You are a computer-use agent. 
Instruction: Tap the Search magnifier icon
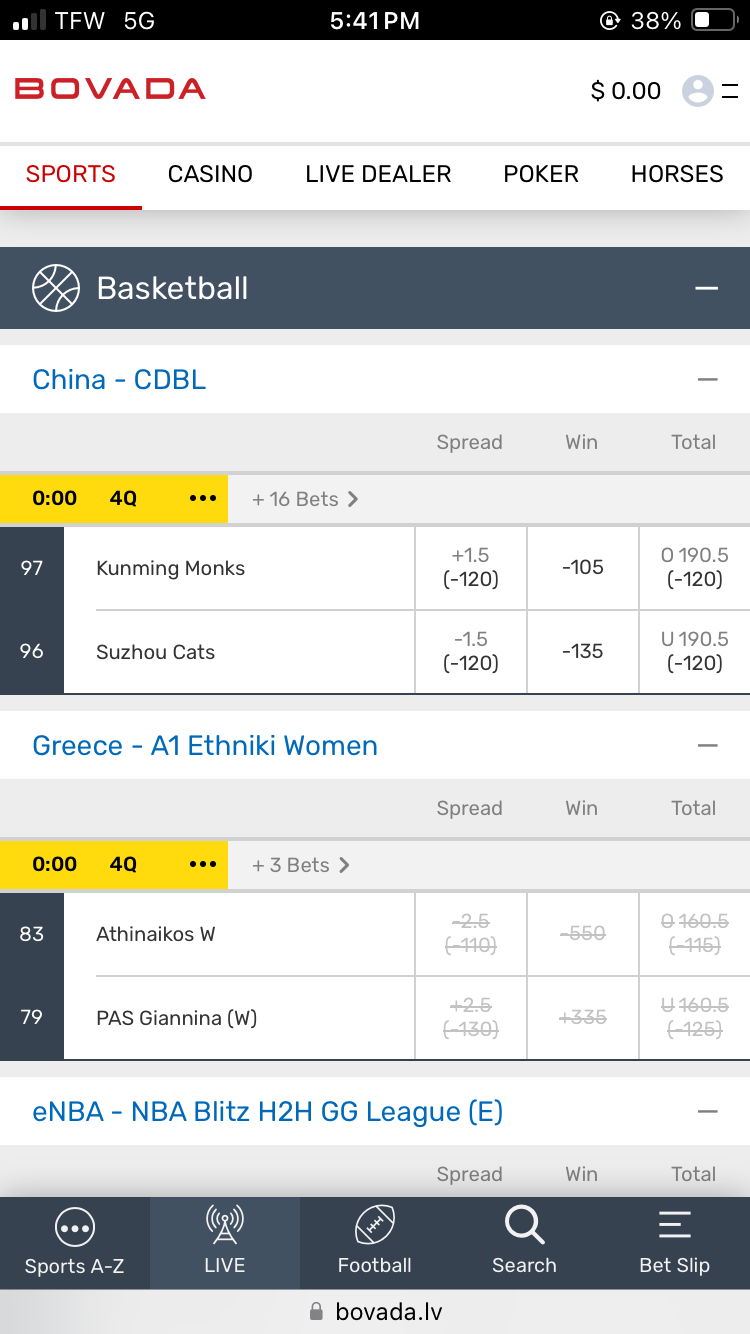pos(524,1225)
